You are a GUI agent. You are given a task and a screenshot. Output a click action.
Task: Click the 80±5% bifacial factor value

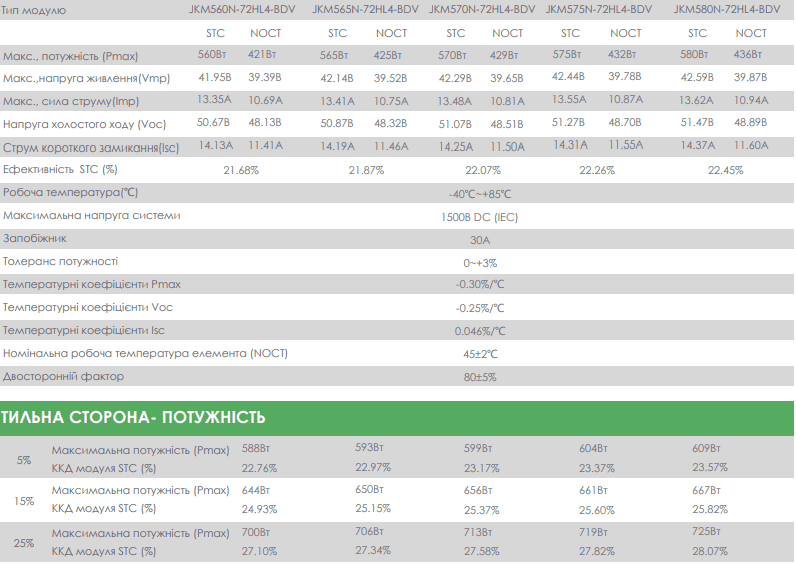pos(479,377)
